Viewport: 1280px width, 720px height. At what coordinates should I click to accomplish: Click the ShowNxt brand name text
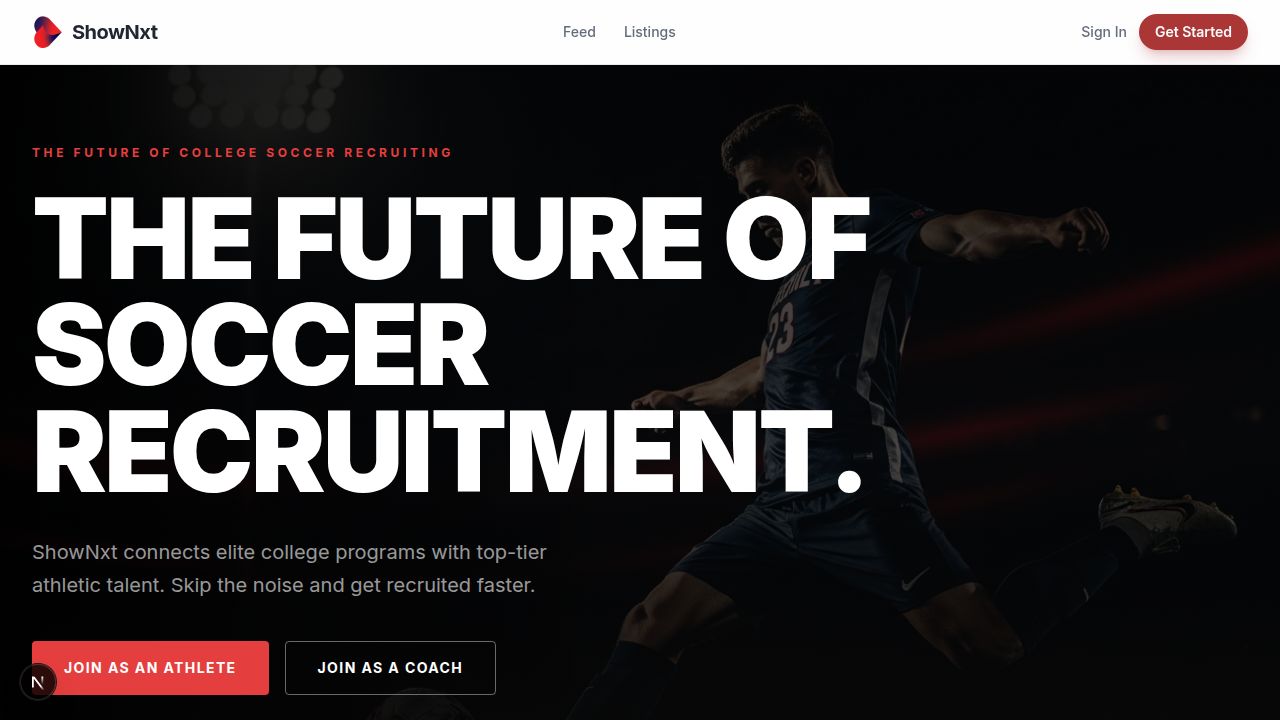point(115,32)
